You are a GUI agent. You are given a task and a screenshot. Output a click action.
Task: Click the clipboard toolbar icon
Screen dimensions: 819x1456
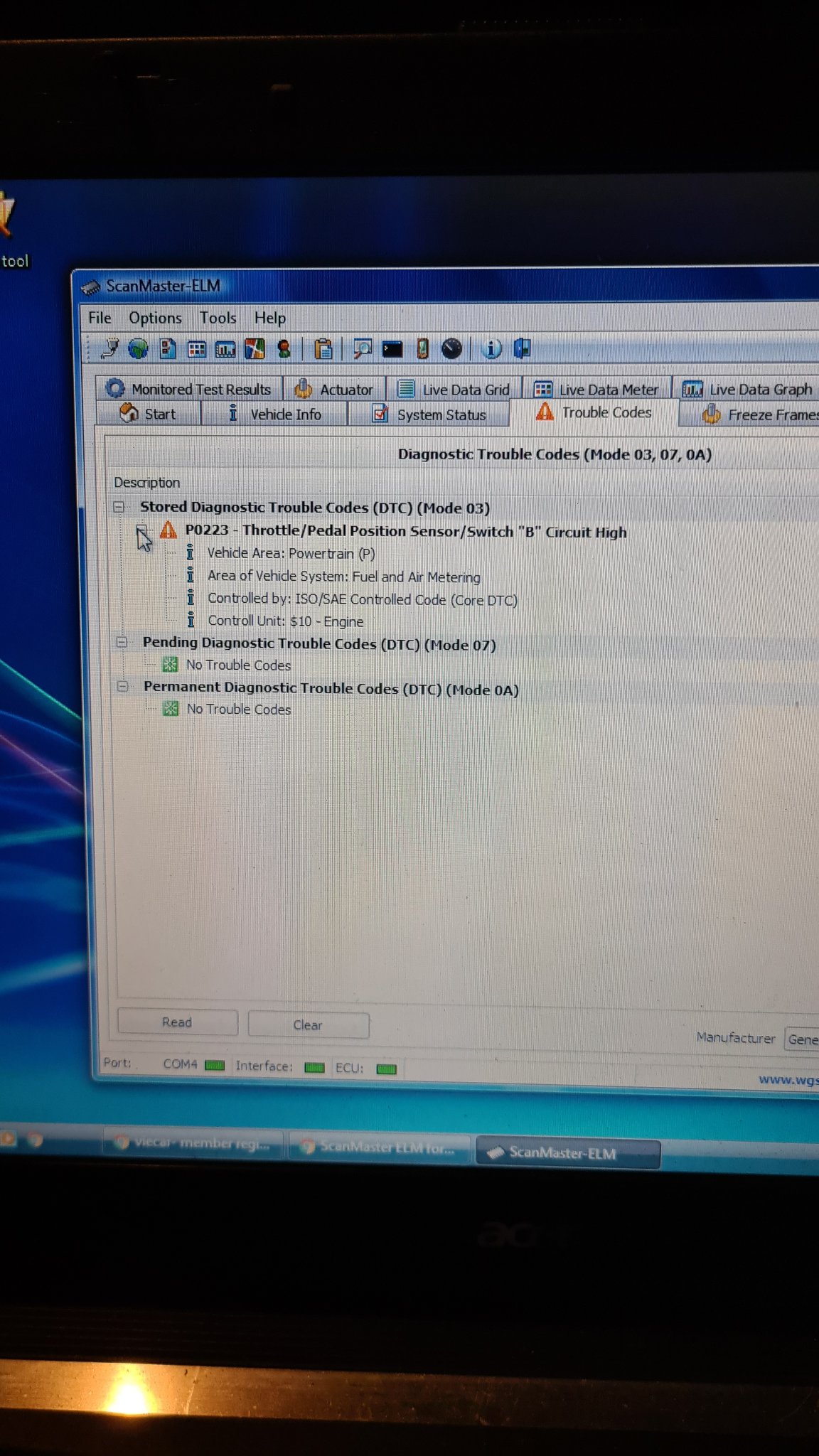[323, 348]
